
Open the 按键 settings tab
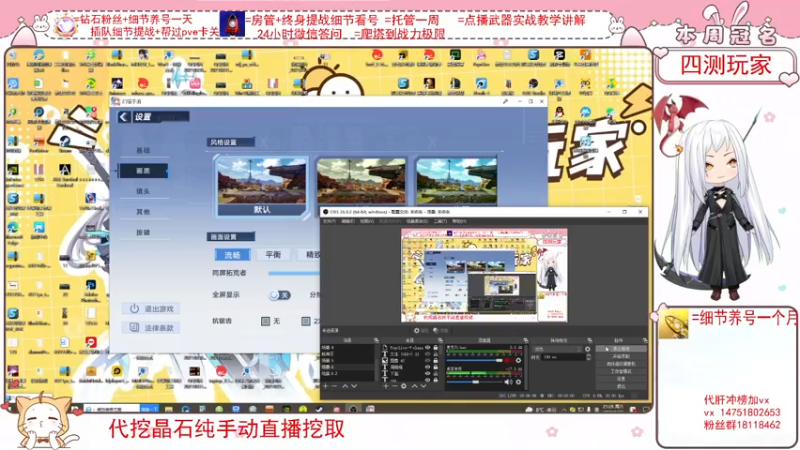click(x=143, y=232)
